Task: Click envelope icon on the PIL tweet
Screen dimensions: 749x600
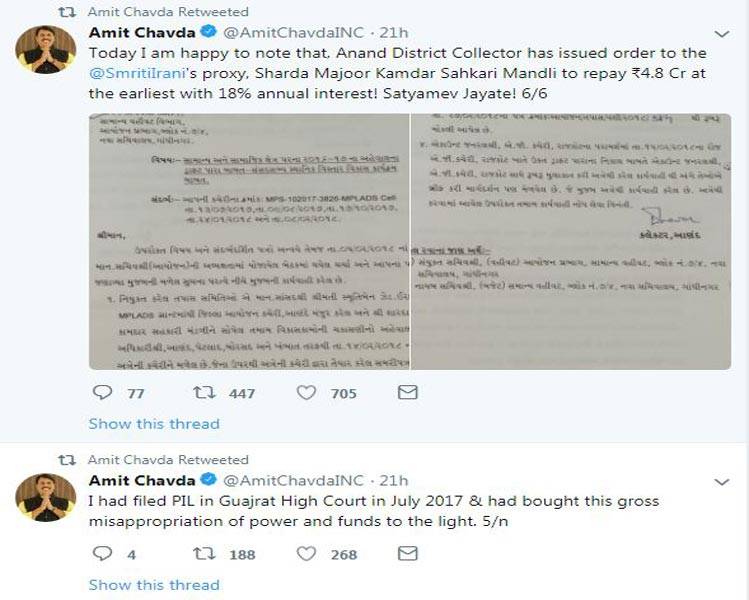Action: click(407, 554)
